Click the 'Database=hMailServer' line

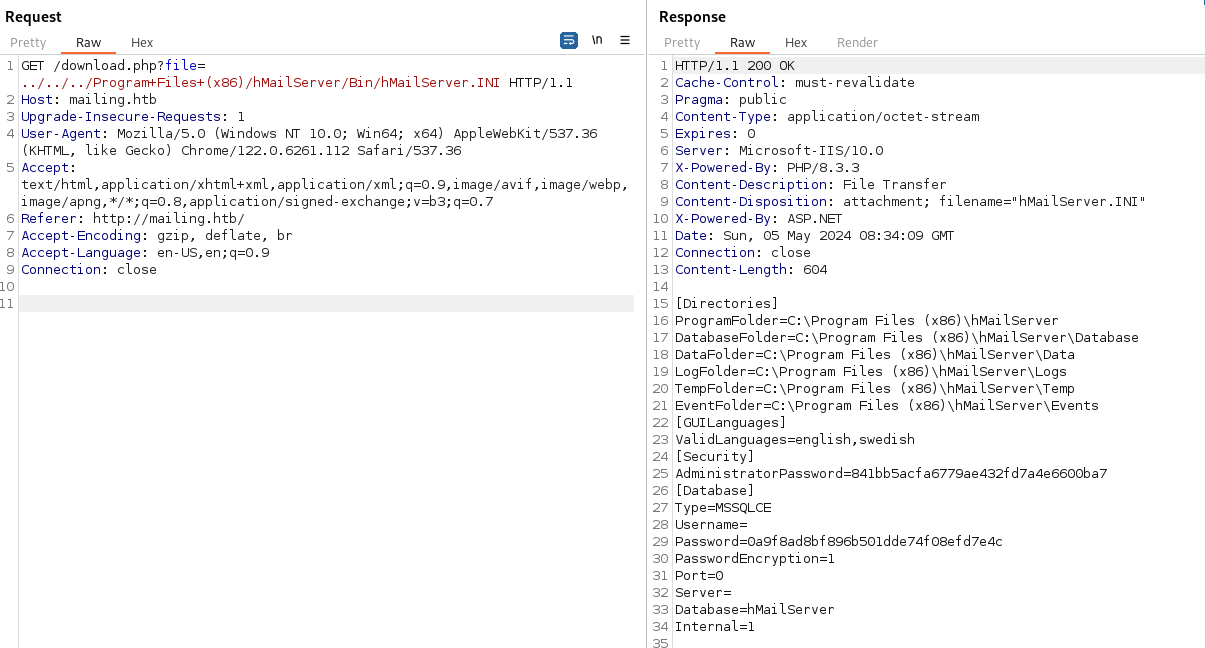coord(755,609)
